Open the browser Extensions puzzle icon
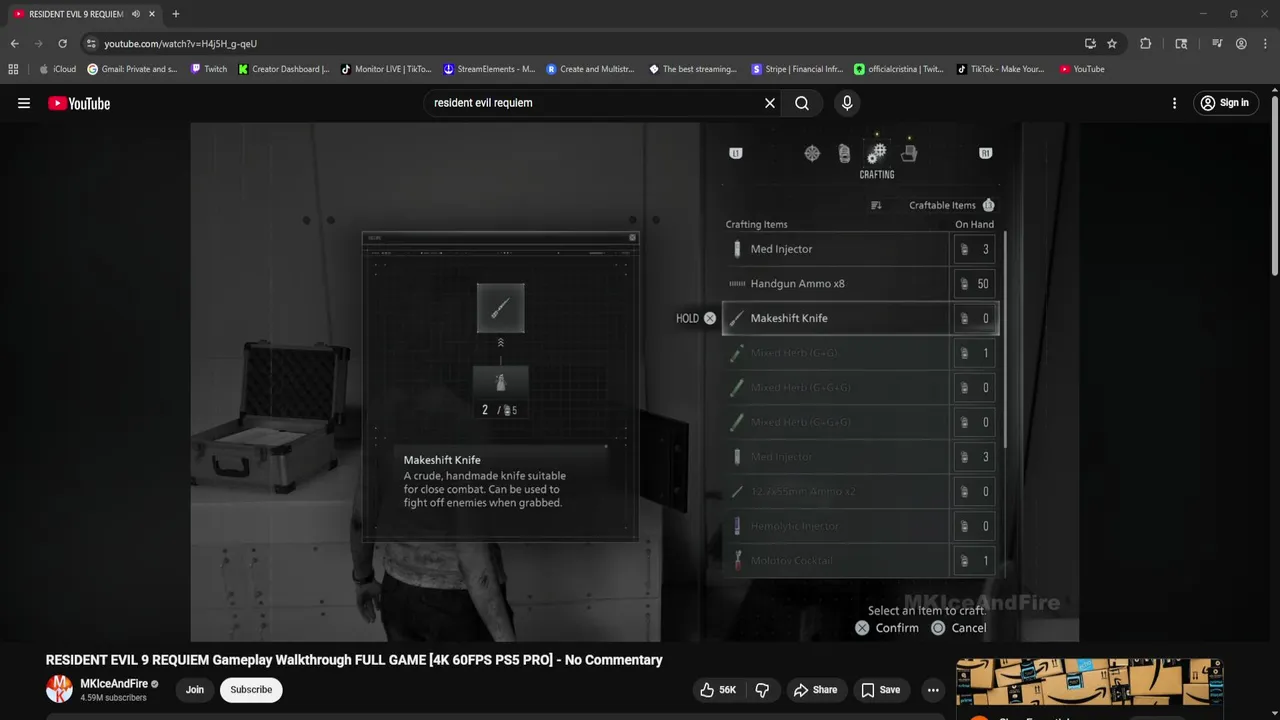The image size is (1280, 720). [1146, 44]
